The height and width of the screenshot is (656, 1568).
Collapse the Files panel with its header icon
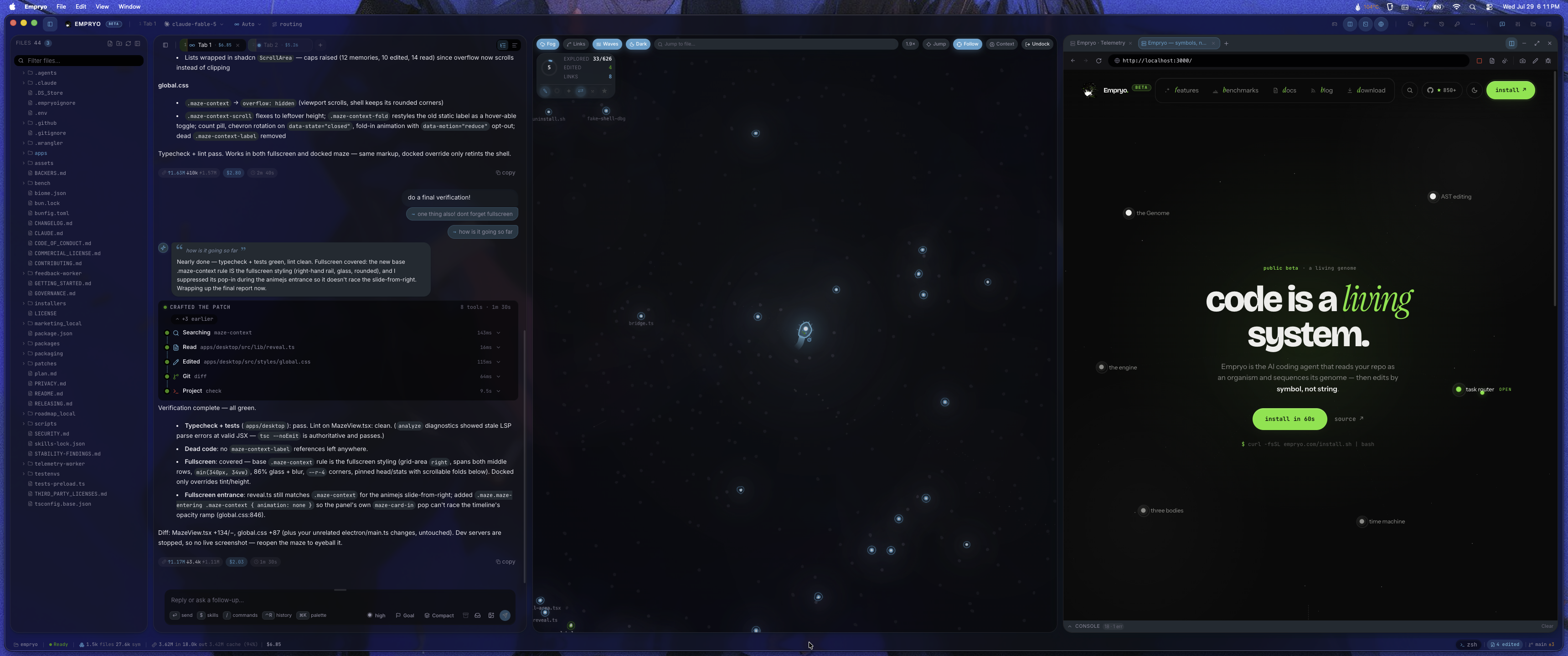coord(138,44)
